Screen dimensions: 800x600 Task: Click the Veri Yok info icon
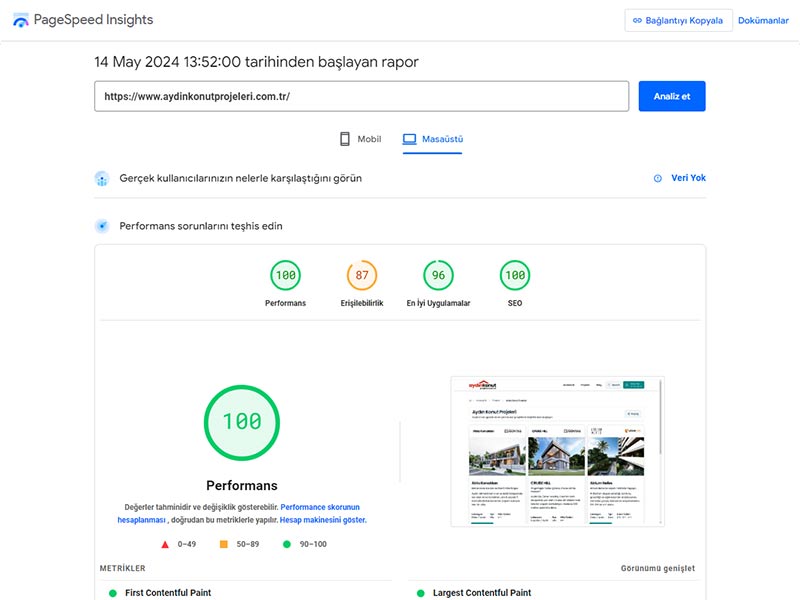tap(658, 178)
